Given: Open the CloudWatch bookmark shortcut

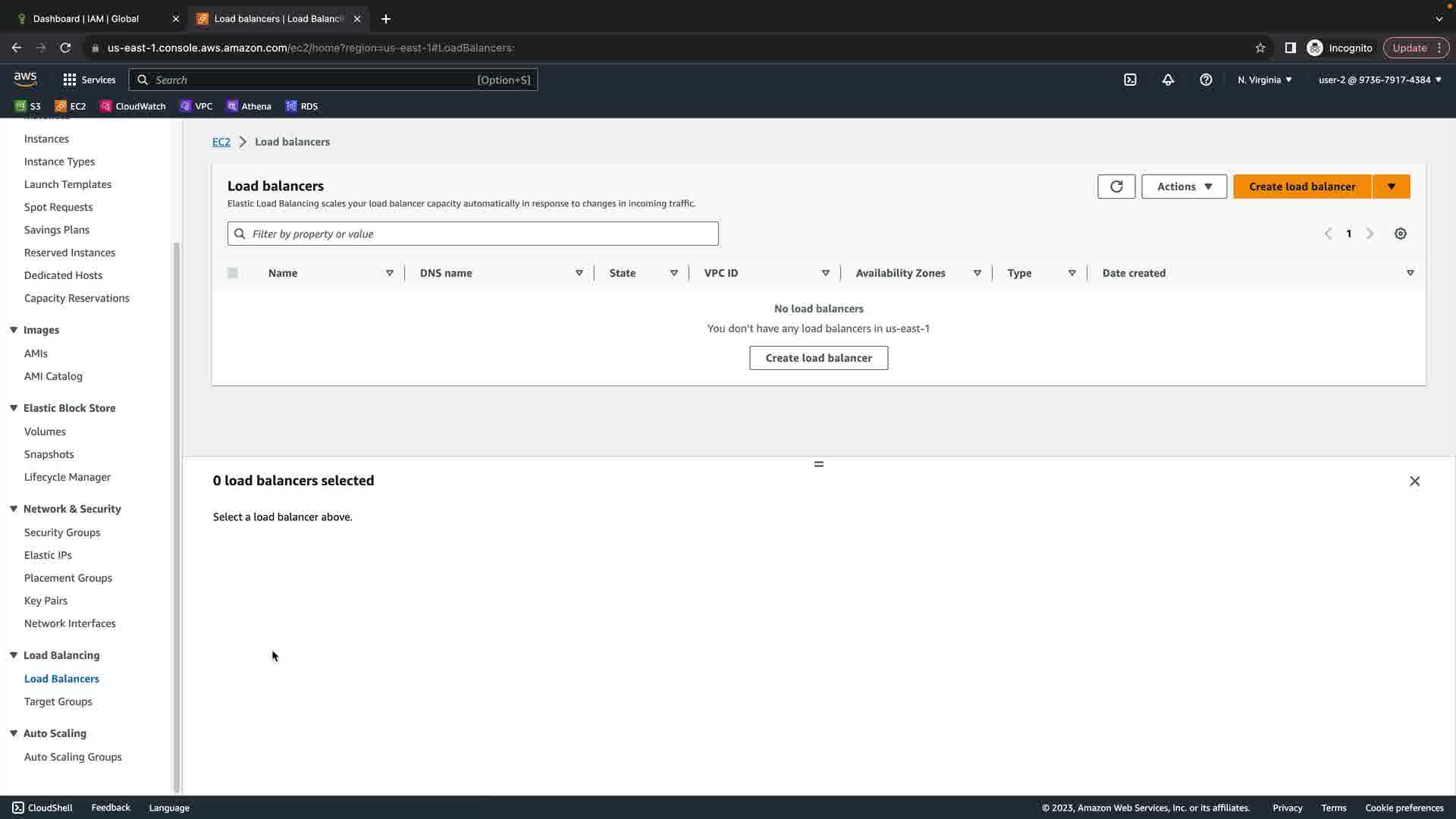Looking at the screenshot, I should (x=133, y=106).
